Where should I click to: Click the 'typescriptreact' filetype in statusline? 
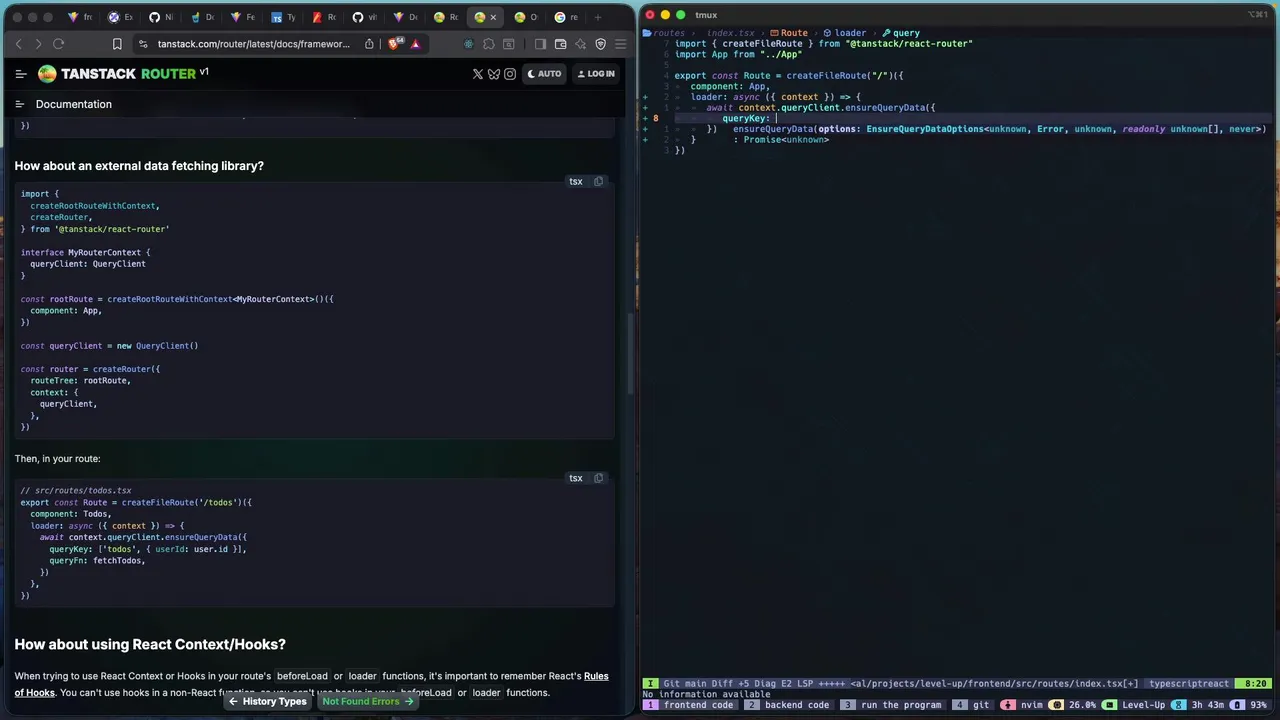coord(1189,684)
